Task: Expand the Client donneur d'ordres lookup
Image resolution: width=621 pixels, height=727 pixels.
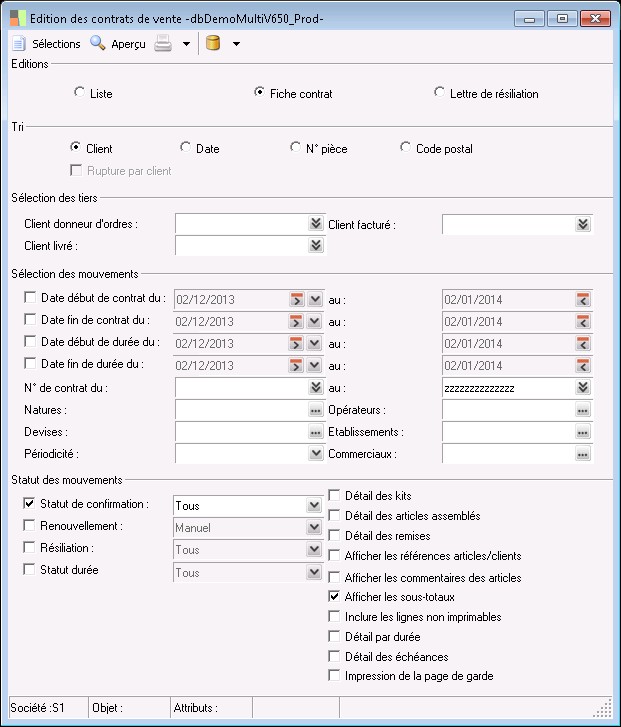Action: point(316,224)
